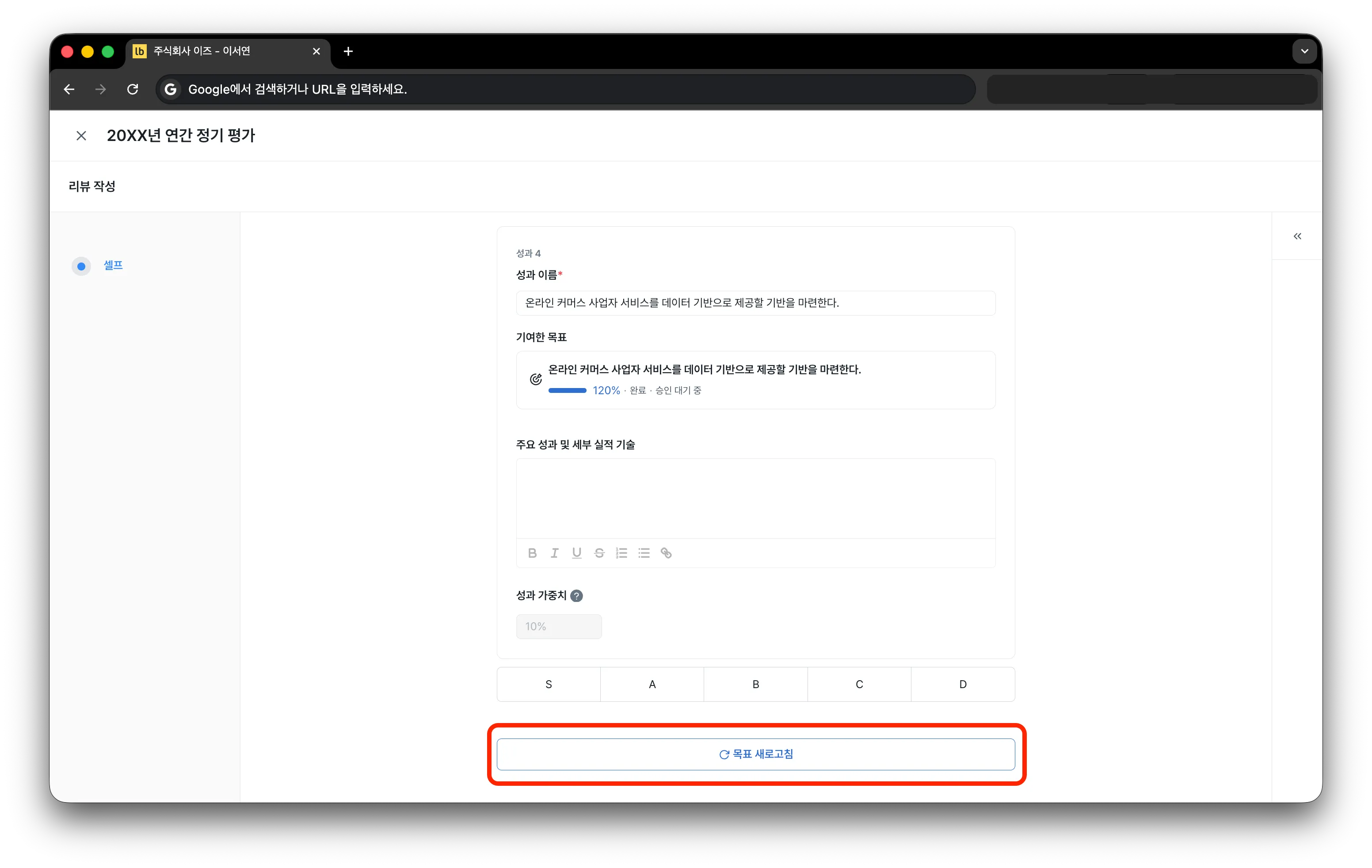The image size is (1372, 868).
Task: Close the 20XX년 연간 정기 평가 page
Action: (x=81, y=136)
